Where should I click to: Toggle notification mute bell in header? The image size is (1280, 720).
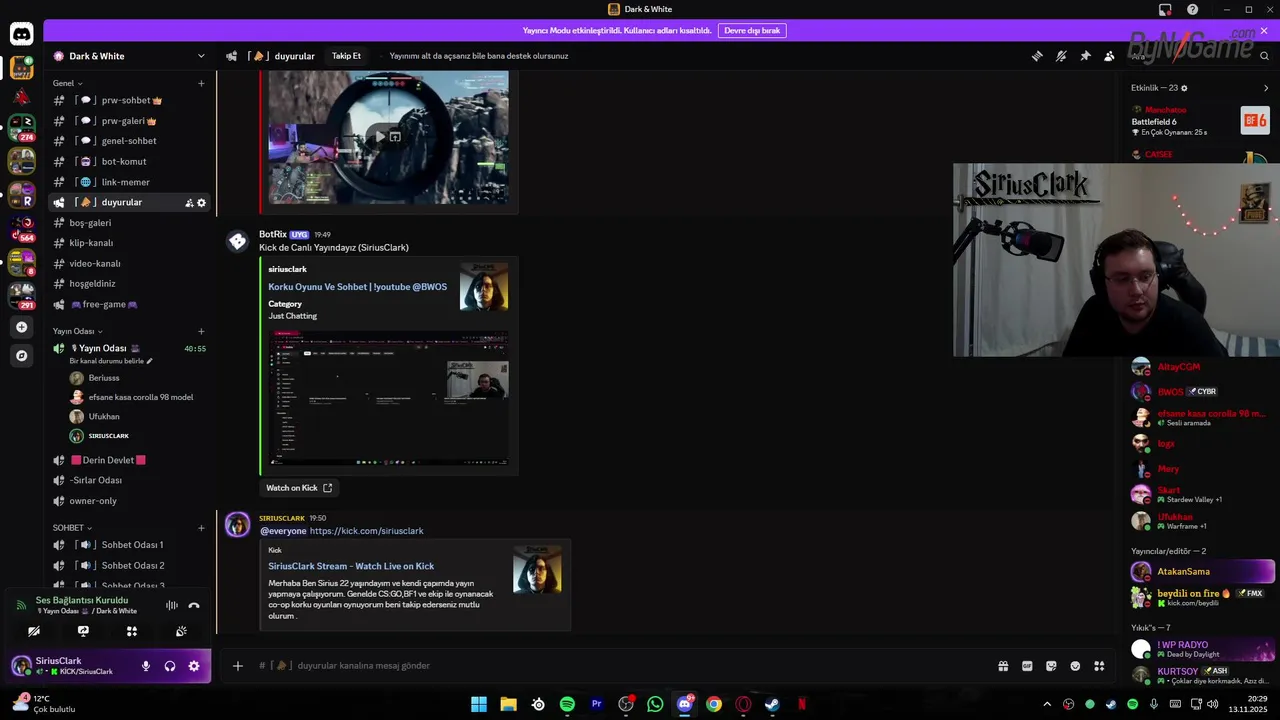(x=1061, y=56)
